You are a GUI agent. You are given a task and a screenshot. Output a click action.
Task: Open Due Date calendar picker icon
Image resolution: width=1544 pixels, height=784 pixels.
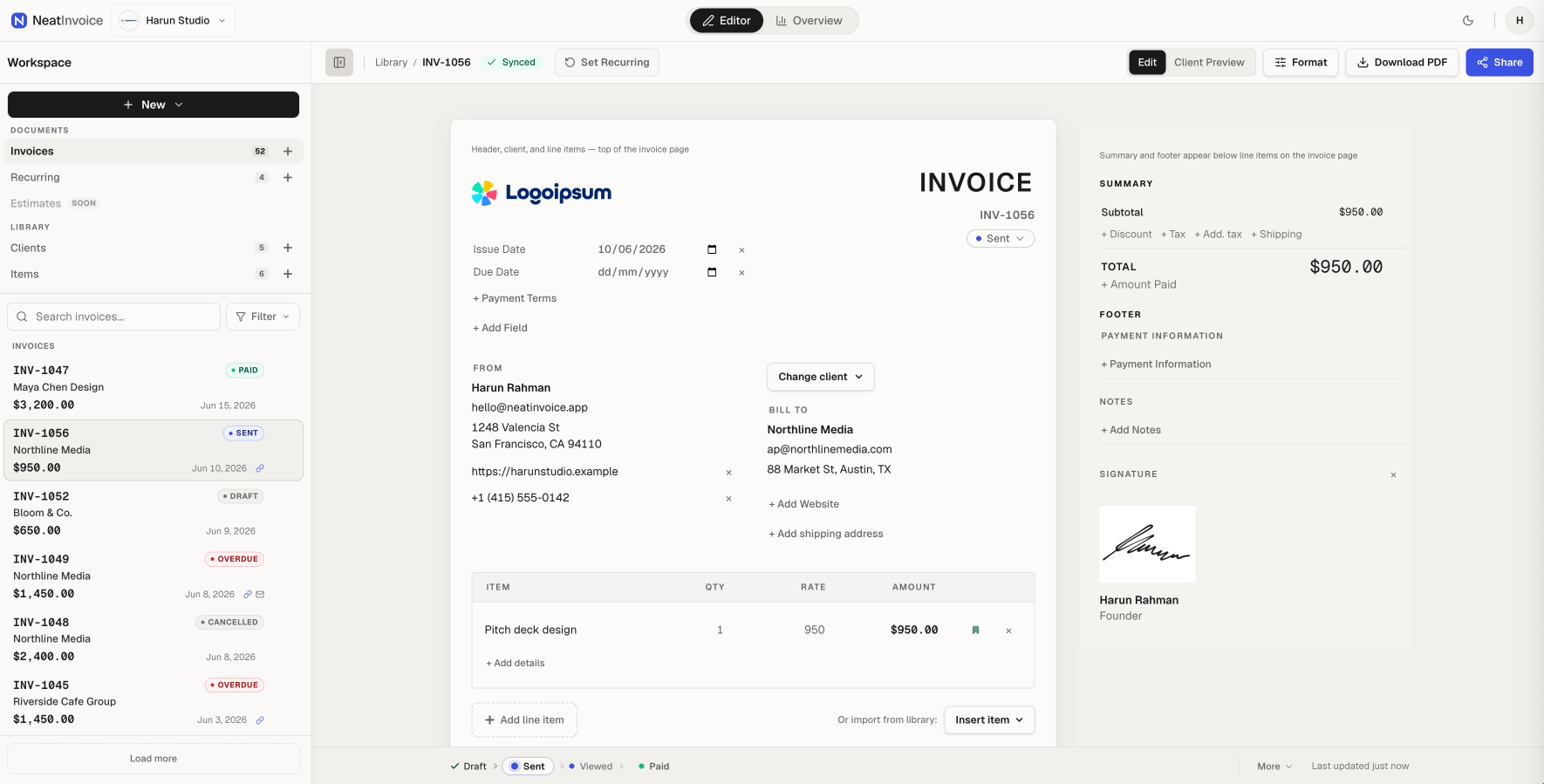[712, 272]
